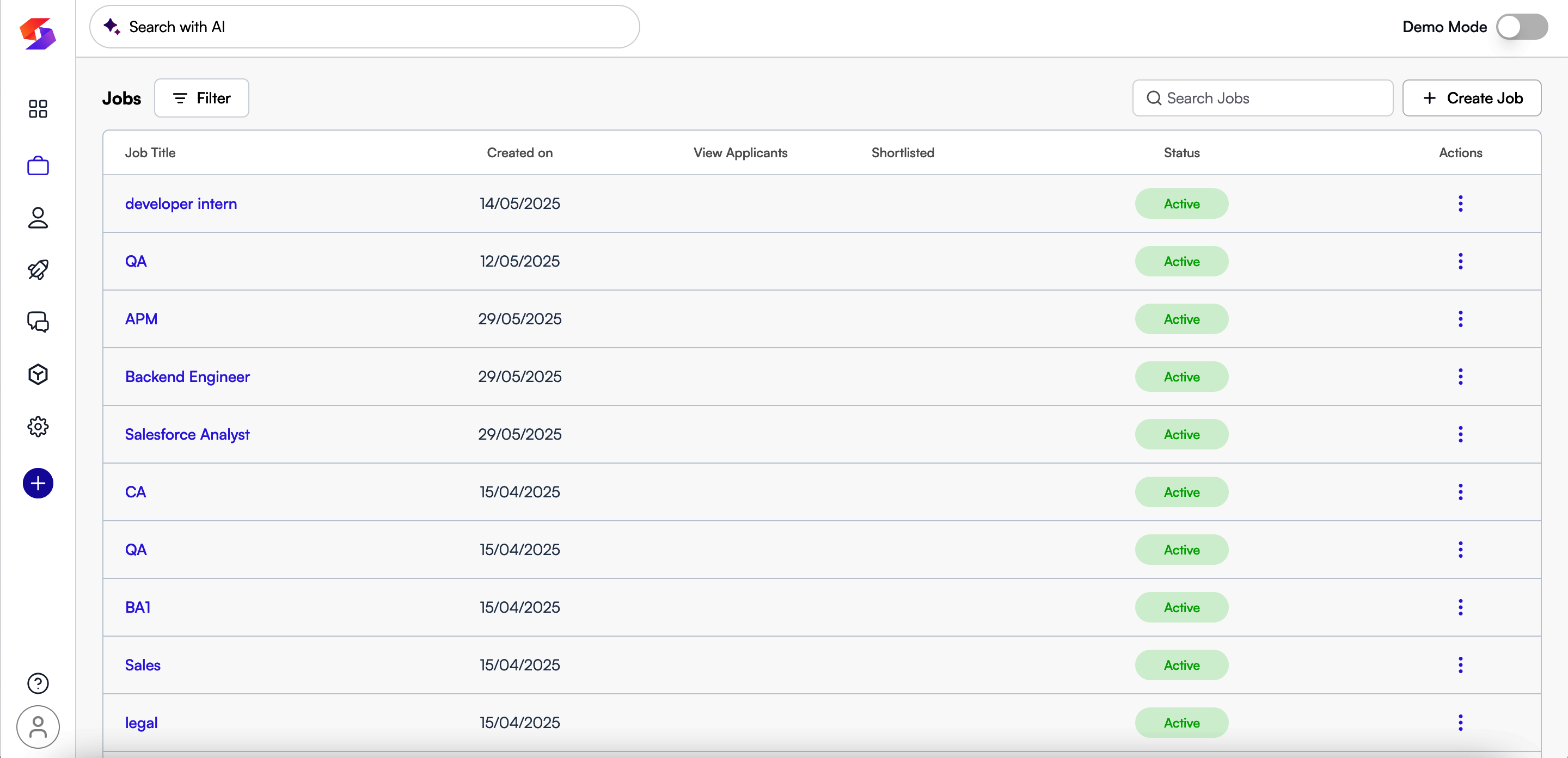This screenshot has width=1568, height=758.
Task: Click the rocket icon in sidebar
Action: (38, 270)
